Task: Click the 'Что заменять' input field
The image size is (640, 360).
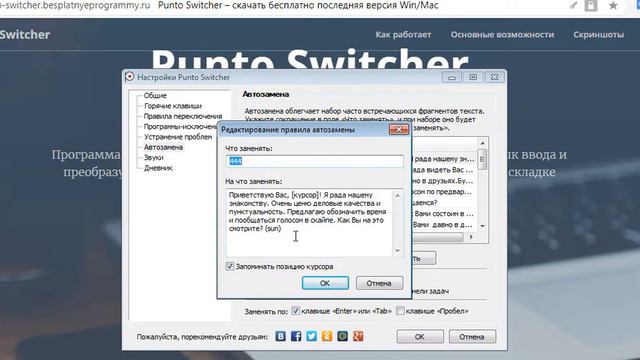Action: 314,161
